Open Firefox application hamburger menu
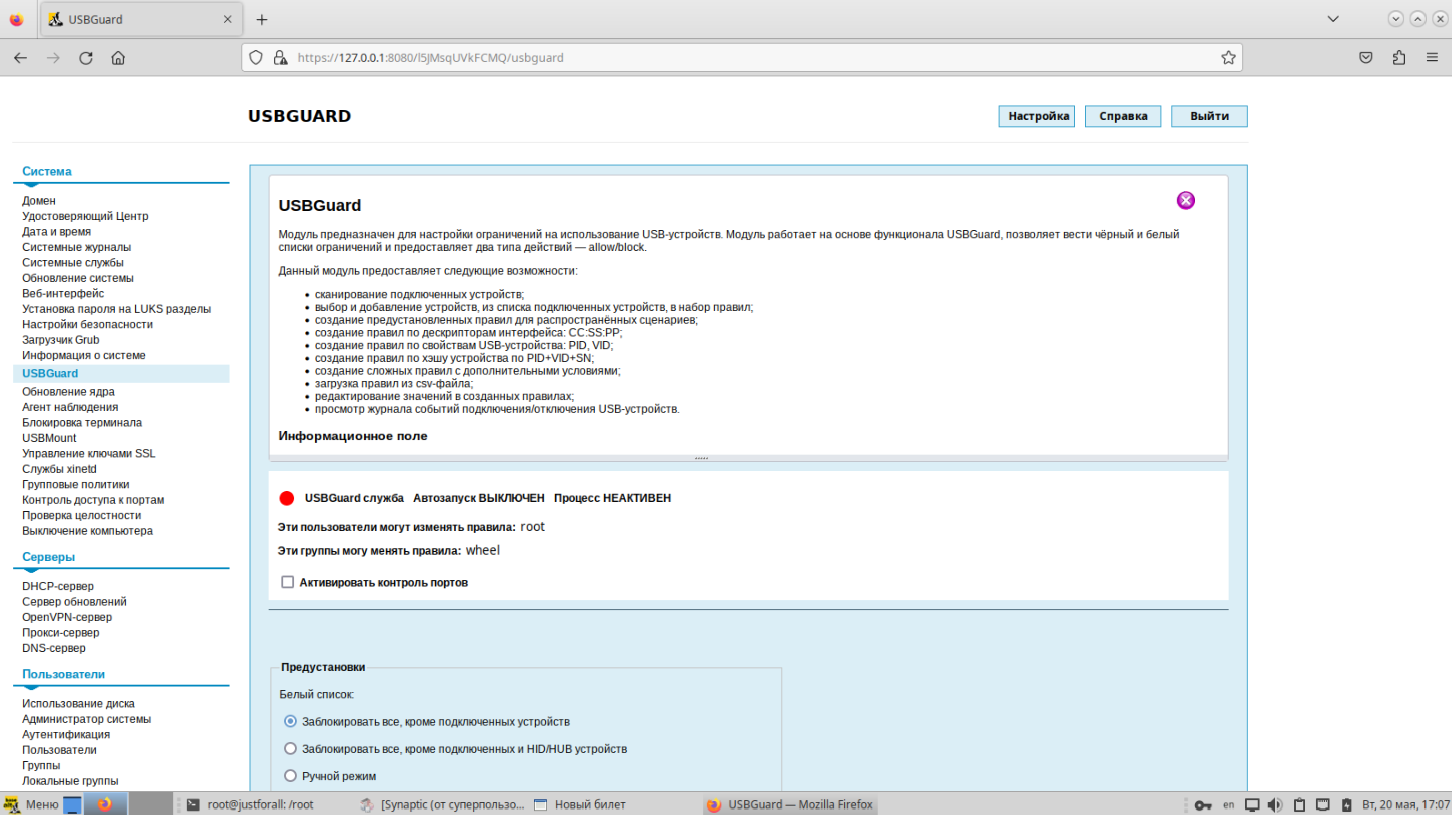The width and height of the screenshot is (1452, 815). [1432, 58]
